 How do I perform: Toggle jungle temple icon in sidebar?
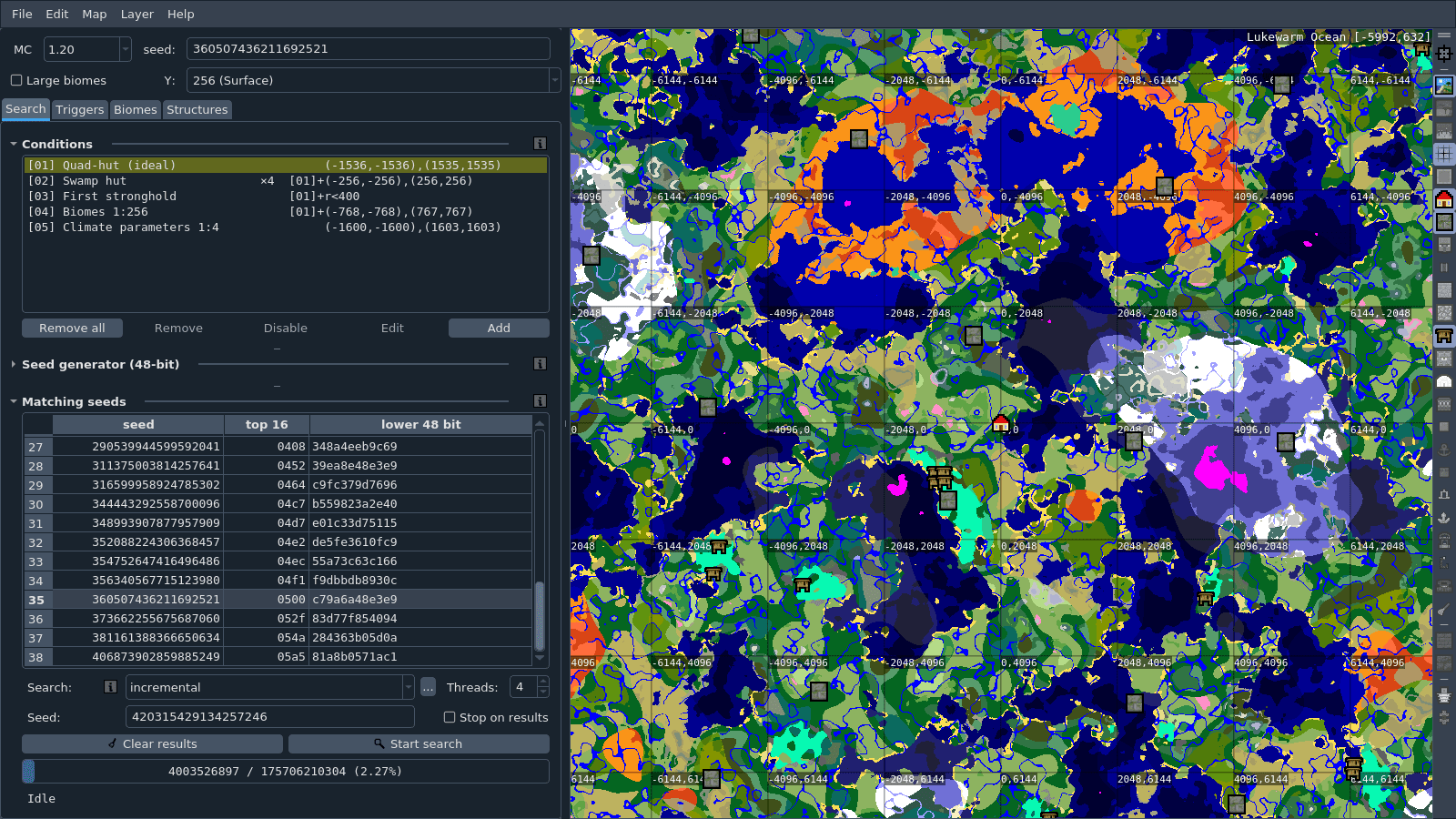pyautogui.click(x=1444, y=313)
